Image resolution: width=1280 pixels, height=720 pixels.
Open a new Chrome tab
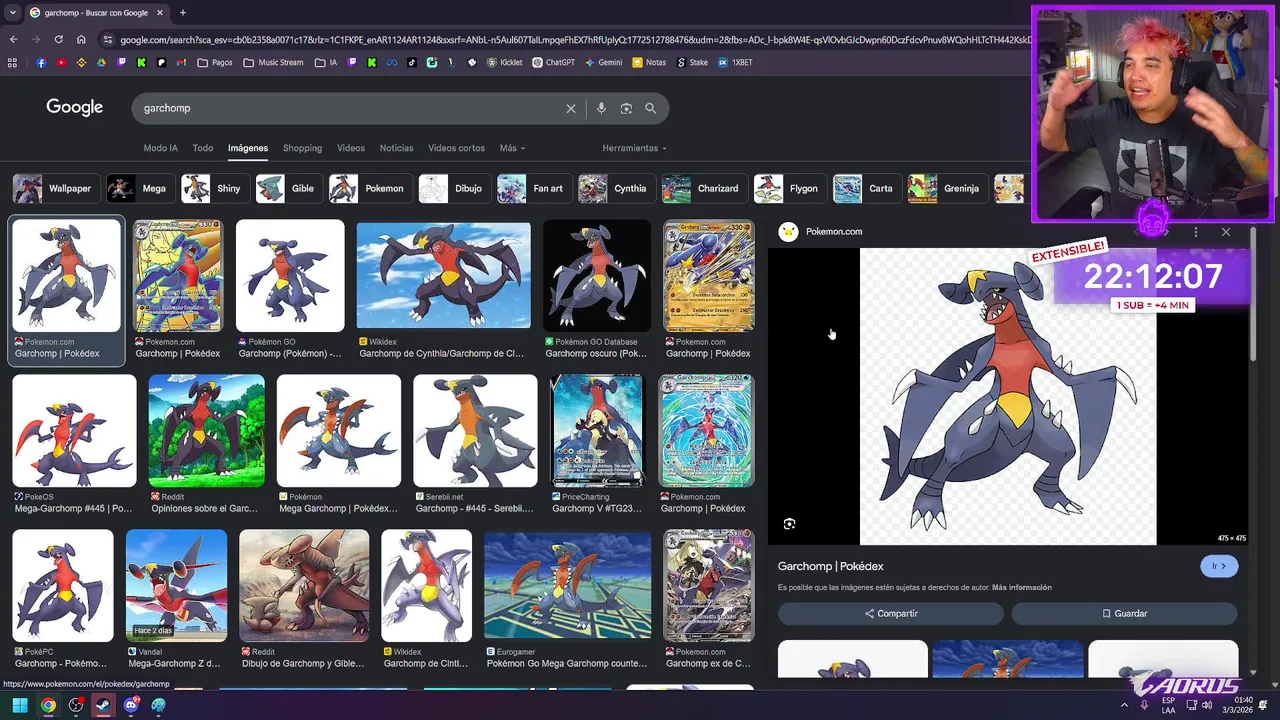pos(182,13)
